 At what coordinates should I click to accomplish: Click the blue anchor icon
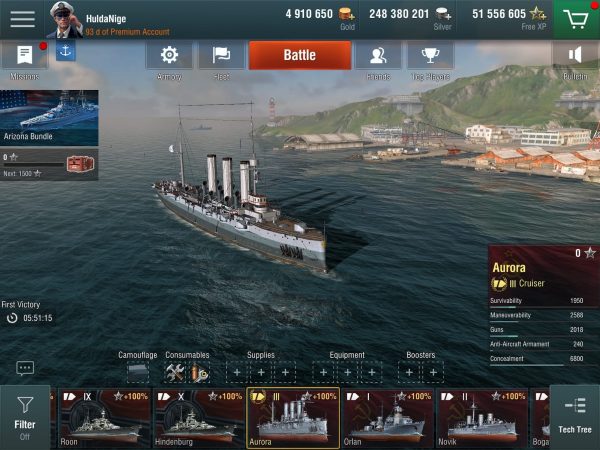65,51
